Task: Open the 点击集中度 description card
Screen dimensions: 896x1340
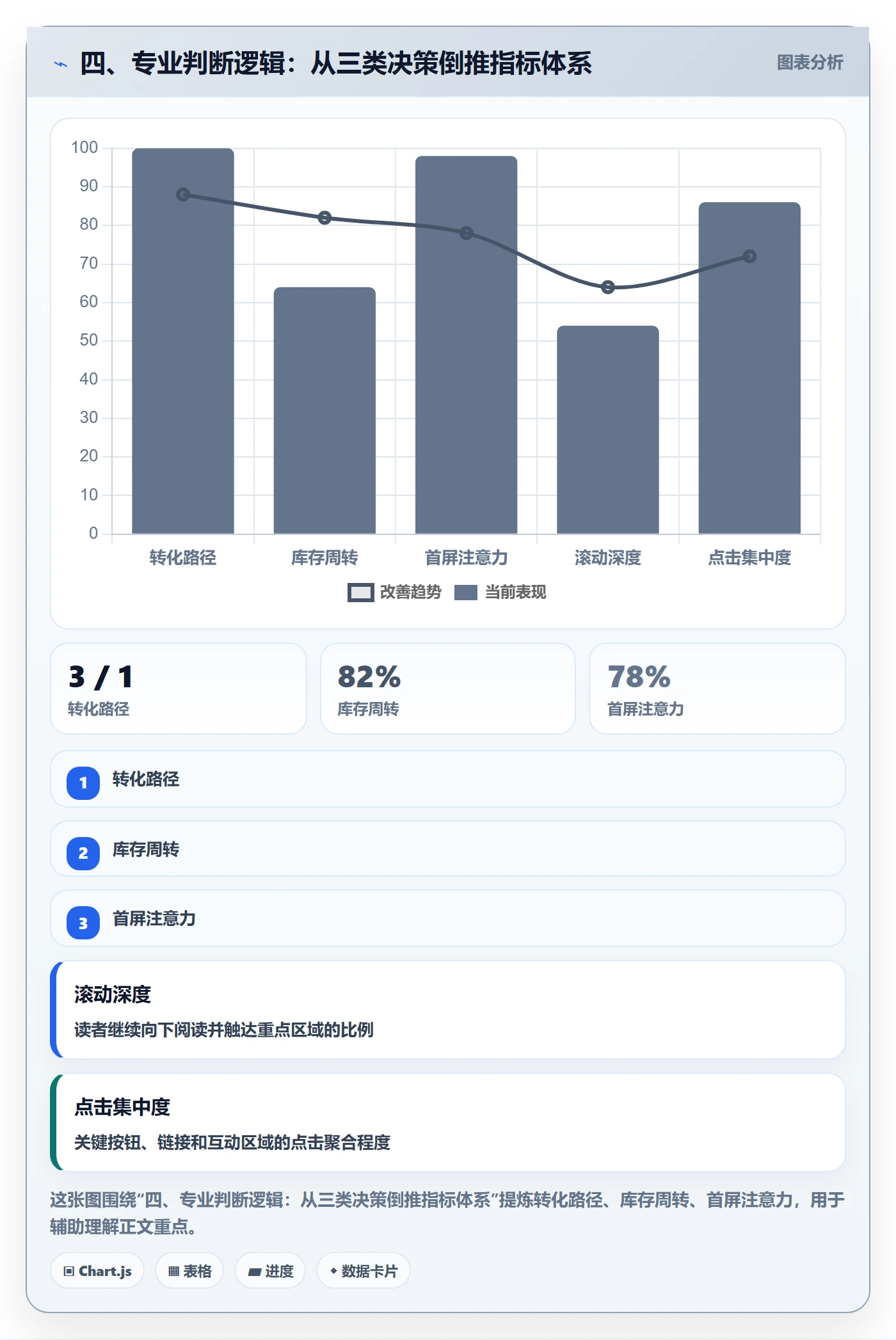Action: [448, 1122]
